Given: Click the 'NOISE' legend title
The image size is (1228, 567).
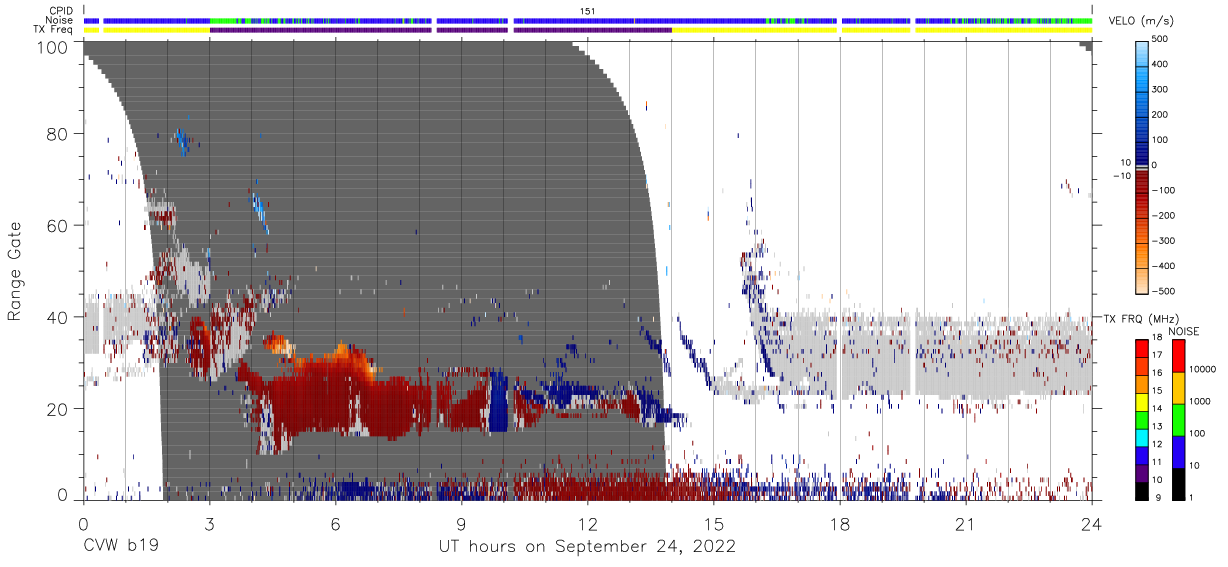Looking at the screenshot, I should click(x=1185, y=331).
